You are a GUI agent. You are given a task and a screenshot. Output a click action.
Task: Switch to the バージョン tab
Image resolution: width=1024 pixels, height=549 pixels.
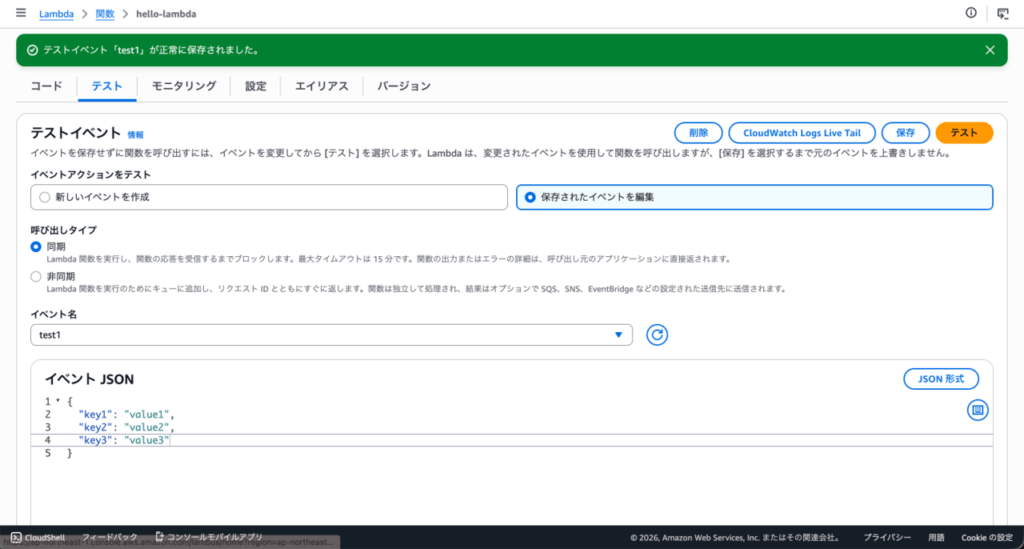click(x=404, y=86)
